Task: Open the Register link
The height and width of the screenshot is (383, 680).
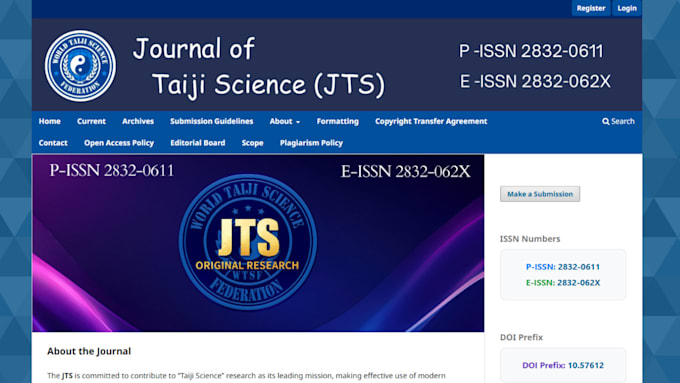Action: point(591,8)
